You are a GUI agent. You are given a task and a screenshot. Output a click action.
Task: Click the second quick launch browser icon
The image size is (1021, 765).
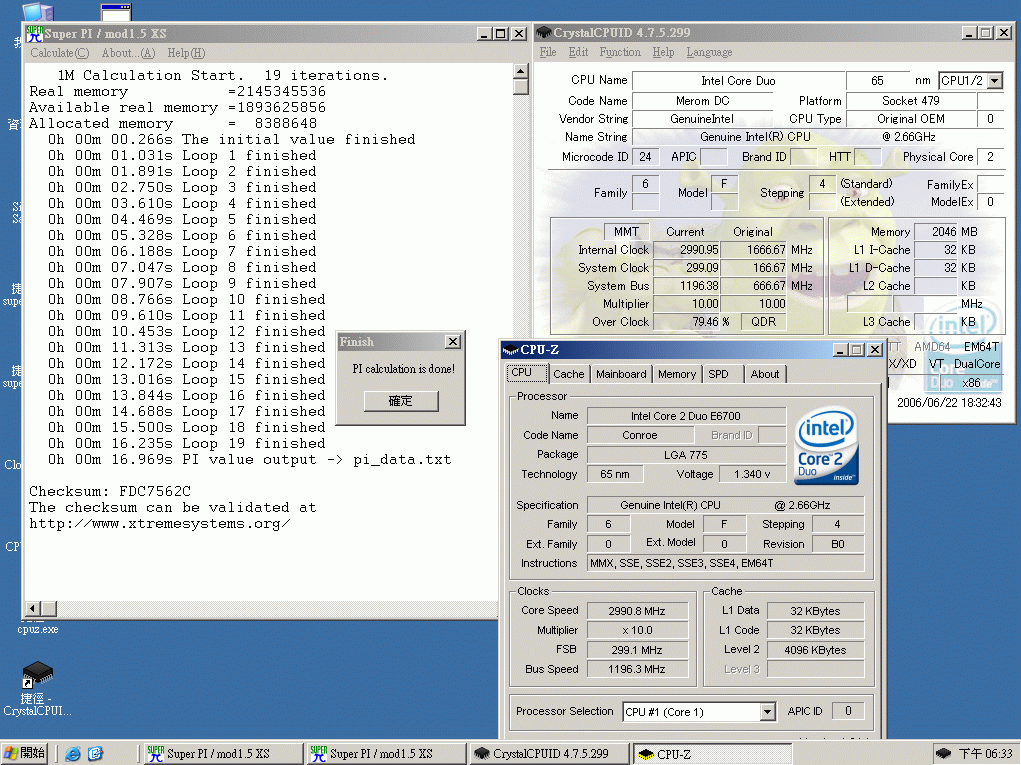point(95,753)
